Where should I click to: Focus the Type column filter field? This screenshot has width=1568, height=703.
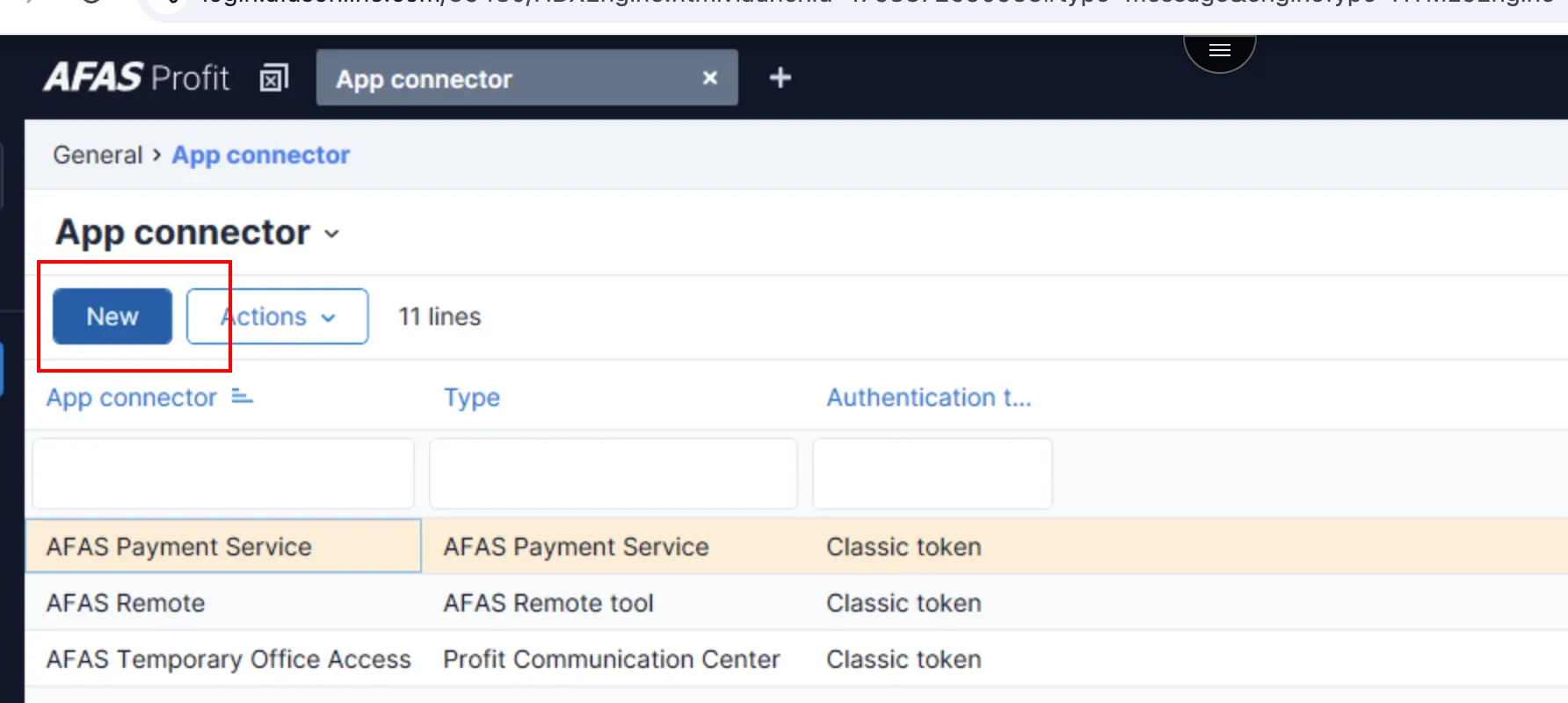point(613,474)
